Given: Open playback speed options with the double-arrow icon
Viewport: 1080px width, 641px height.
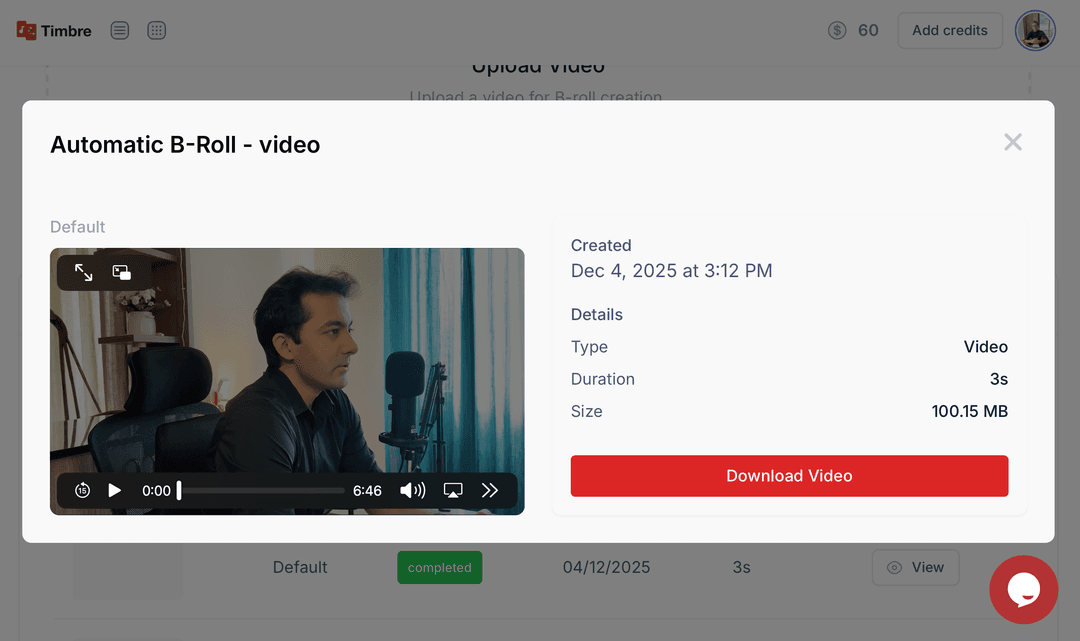Looking at the screenshot, I should (490, 490).
